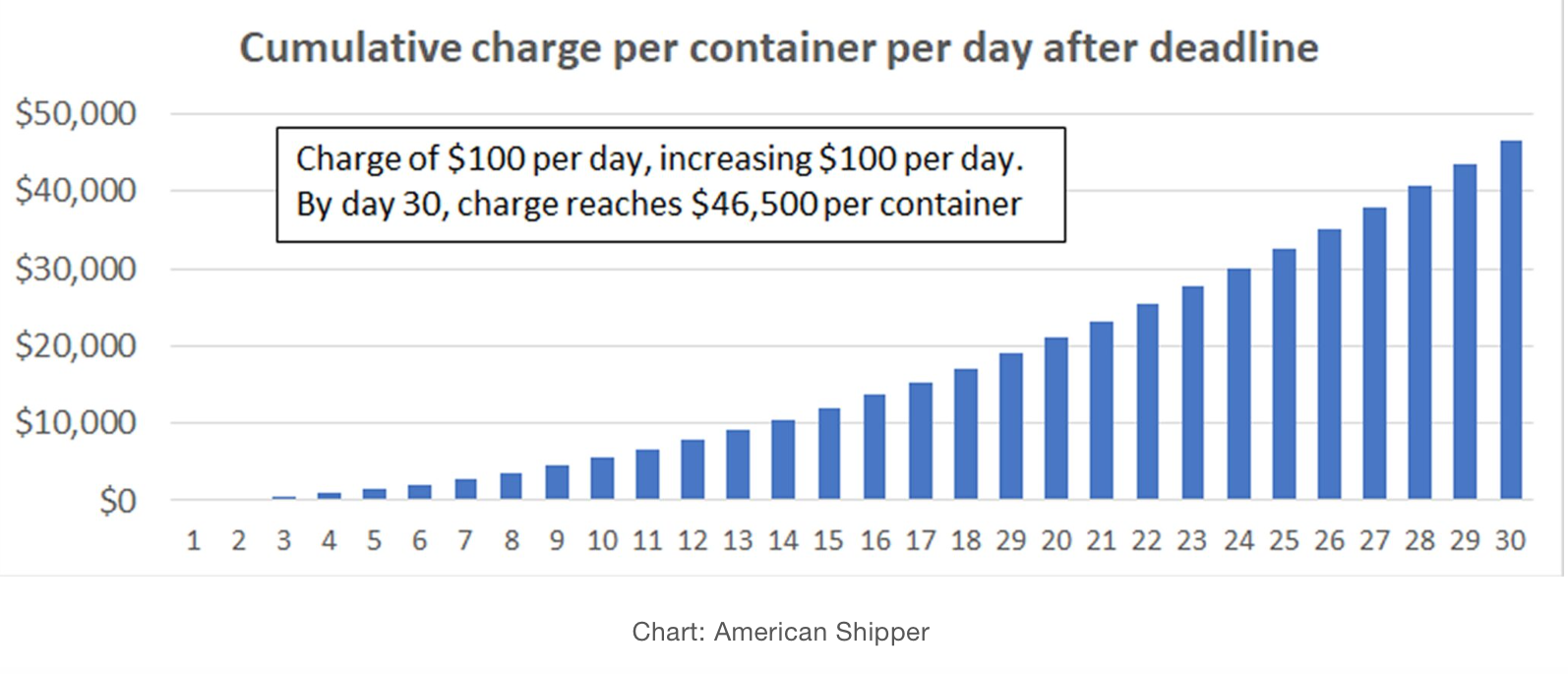Click the $30,000 y-axis label

click(76, 269)
